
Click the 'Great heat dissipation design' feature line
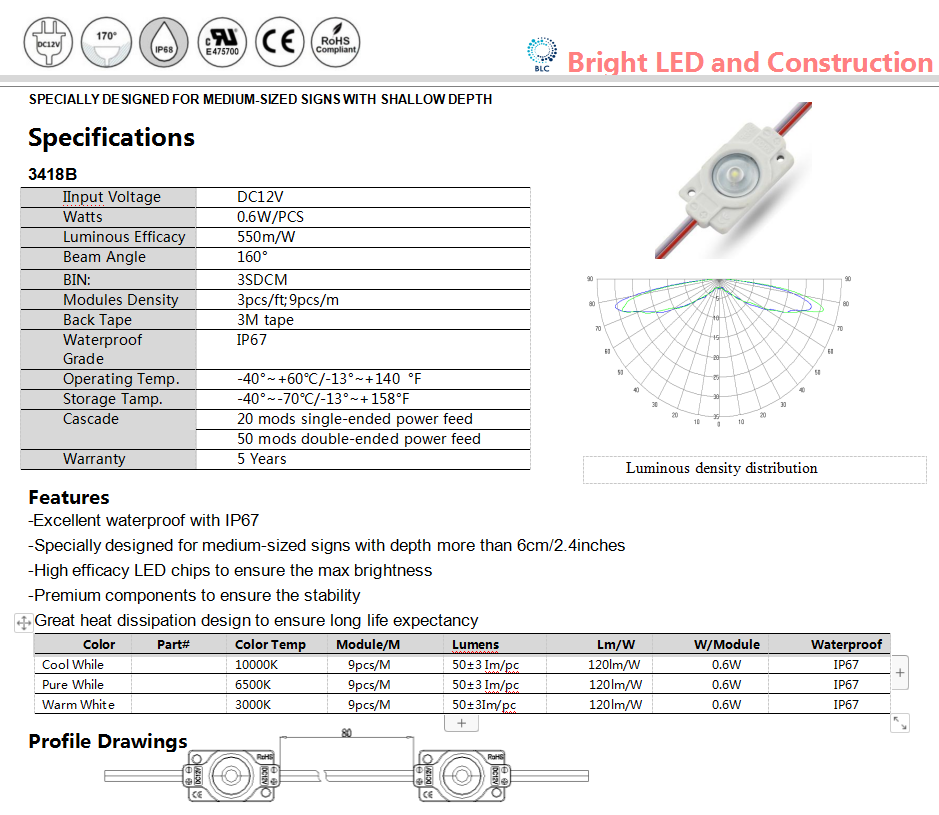tap(256, 620)
